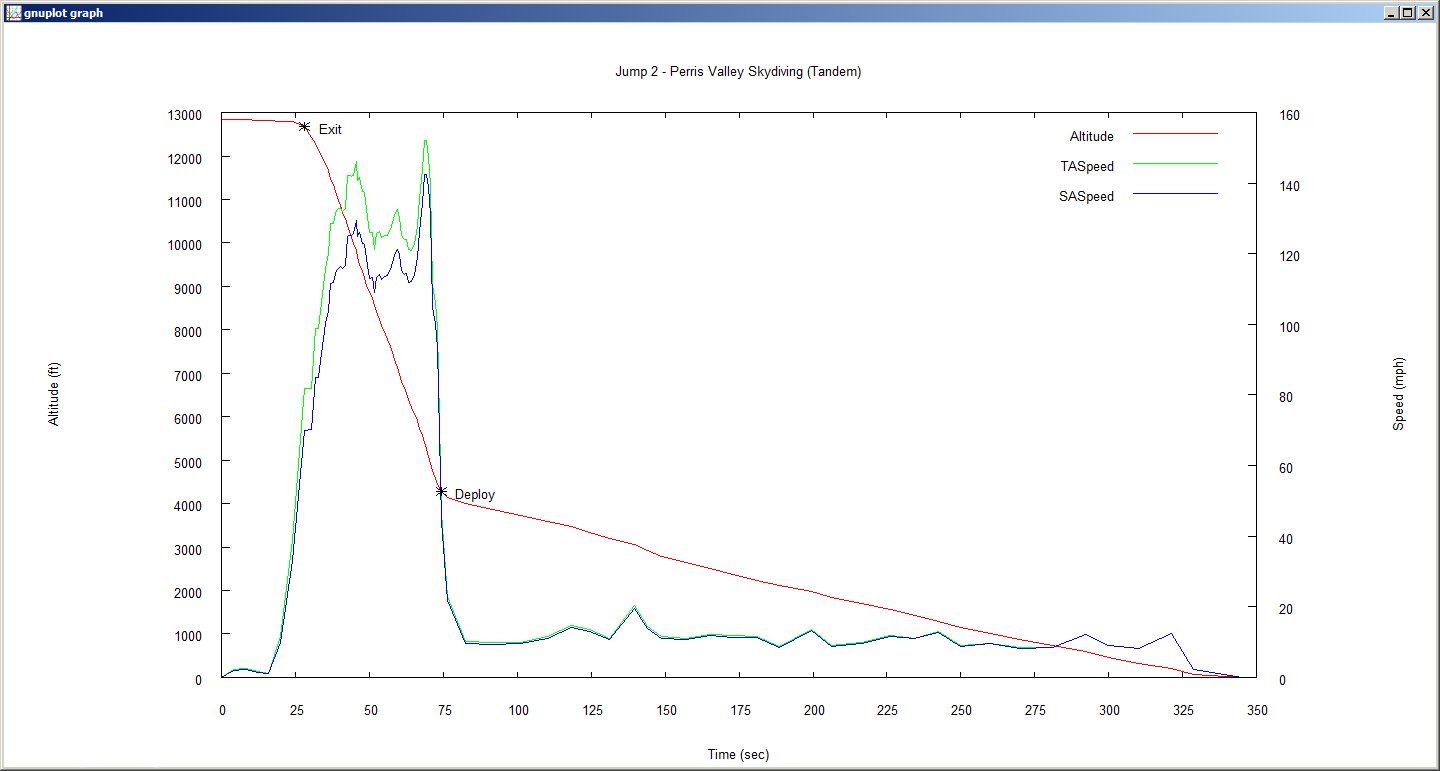Click the 100 time tick label
The width and height of the screenshot is (1440, 771).
tap(518, 710)
